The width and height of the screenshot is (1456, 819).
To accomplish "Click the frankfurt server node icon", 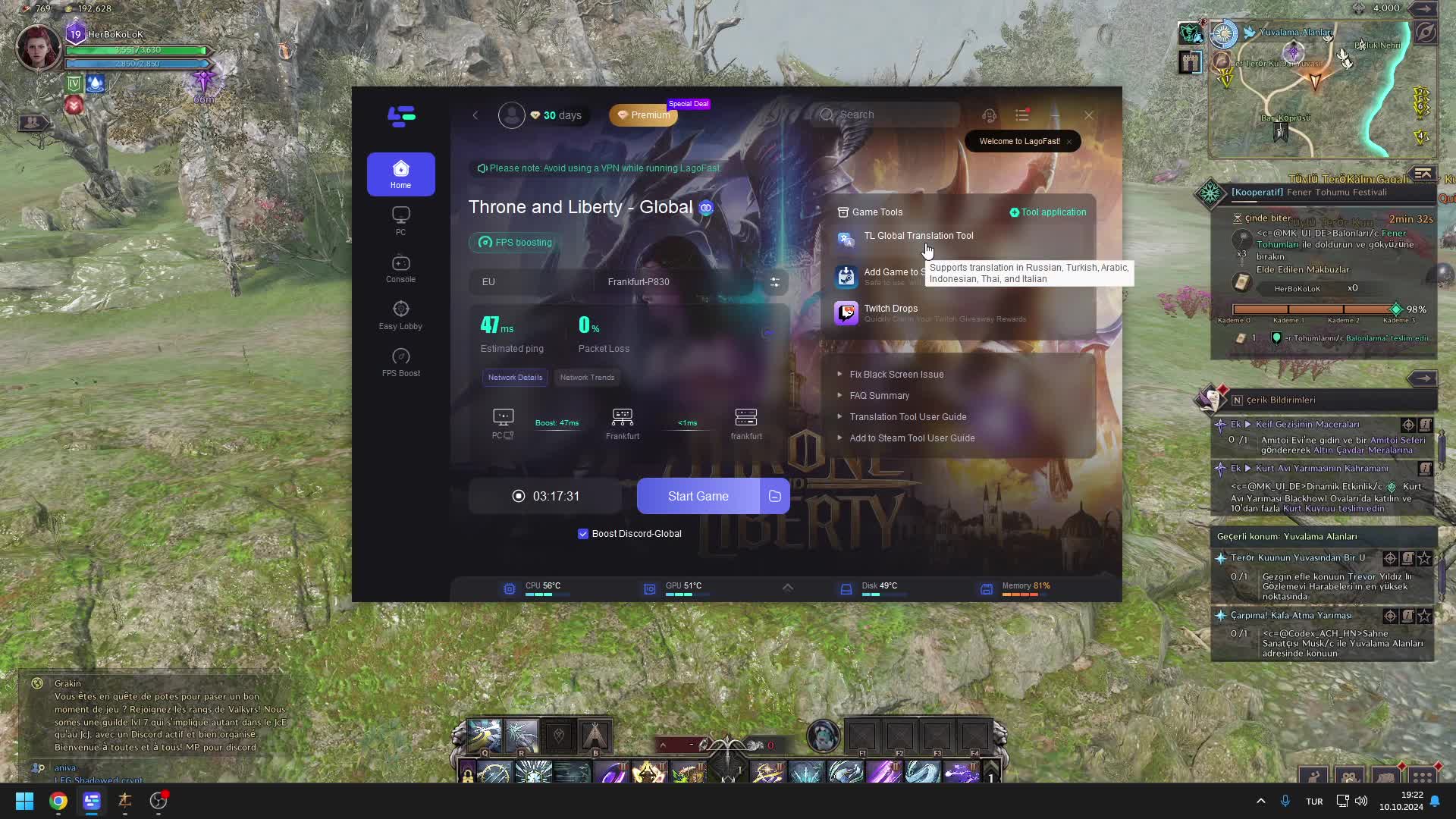I will point(746,417).
